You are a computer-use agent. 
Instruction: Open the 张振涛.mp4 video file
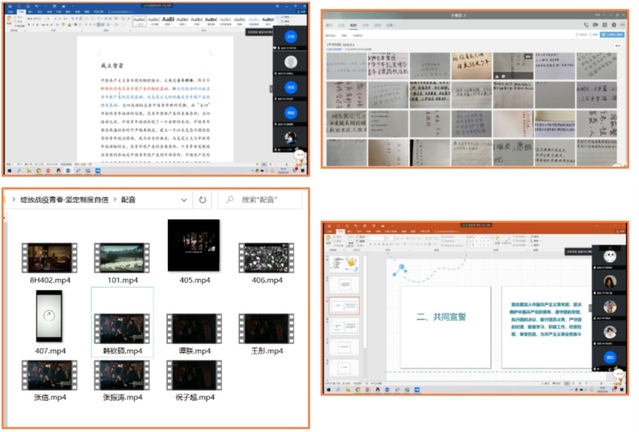(x=122, y=375)
